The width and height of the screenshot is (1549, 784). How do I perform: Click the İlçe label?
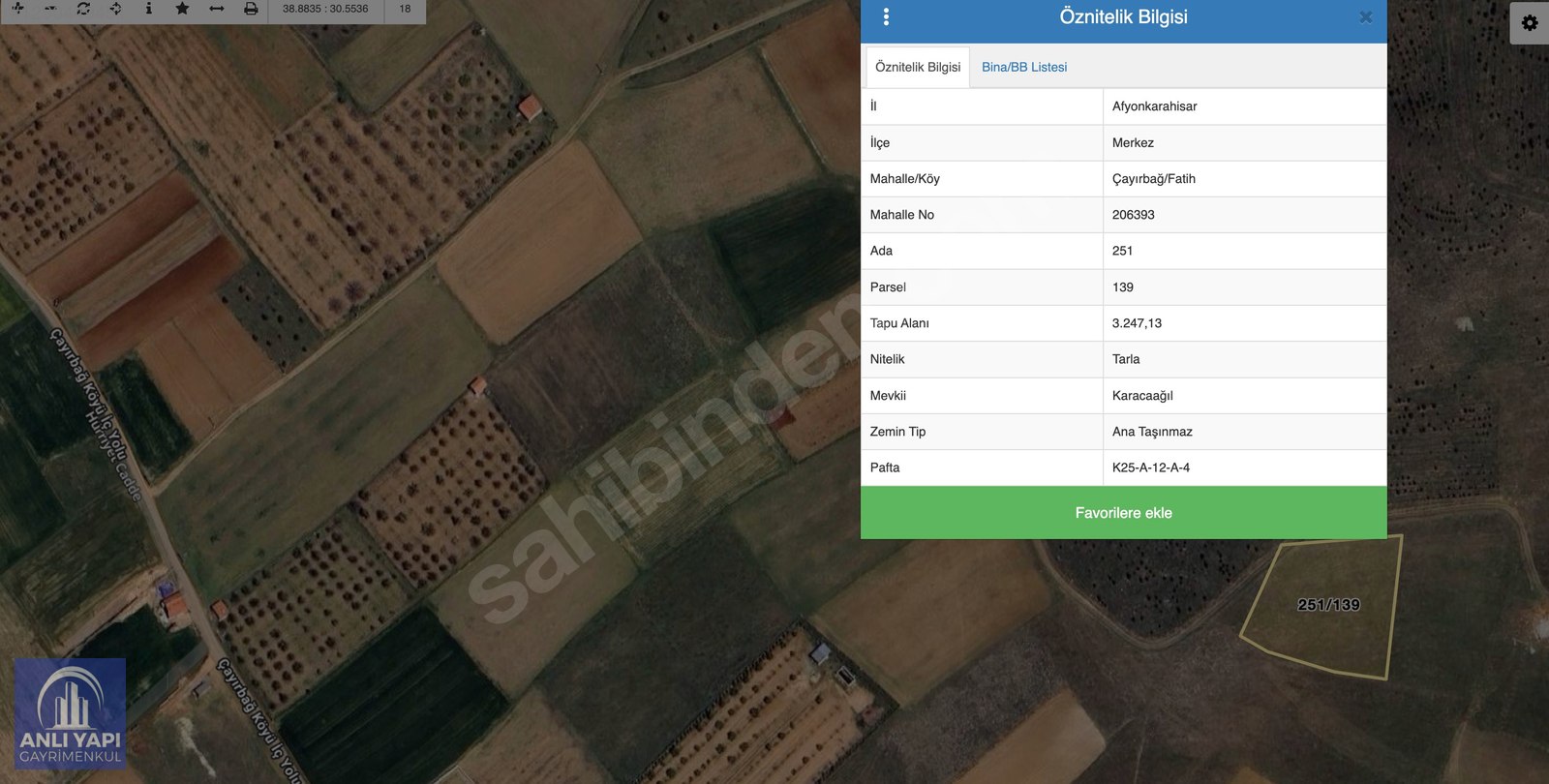tap(880, 142)
